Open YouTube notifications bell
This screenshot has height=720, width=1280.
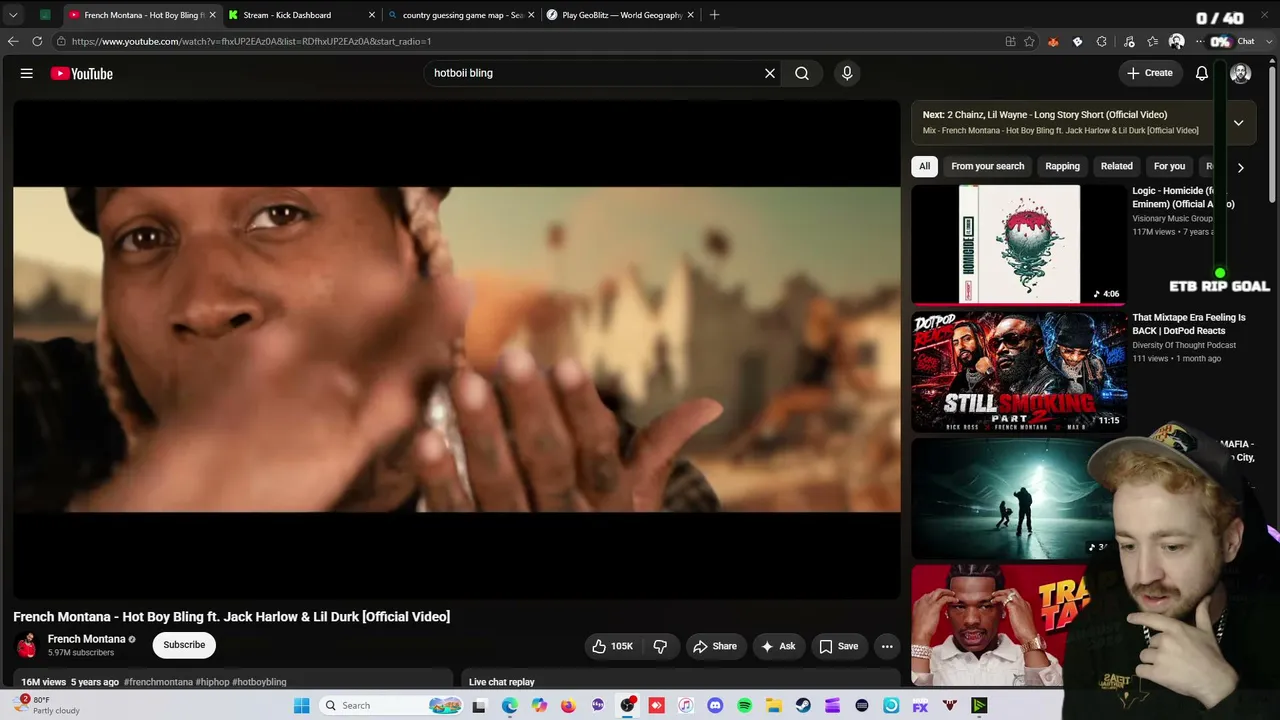[x=1202, y=73]
